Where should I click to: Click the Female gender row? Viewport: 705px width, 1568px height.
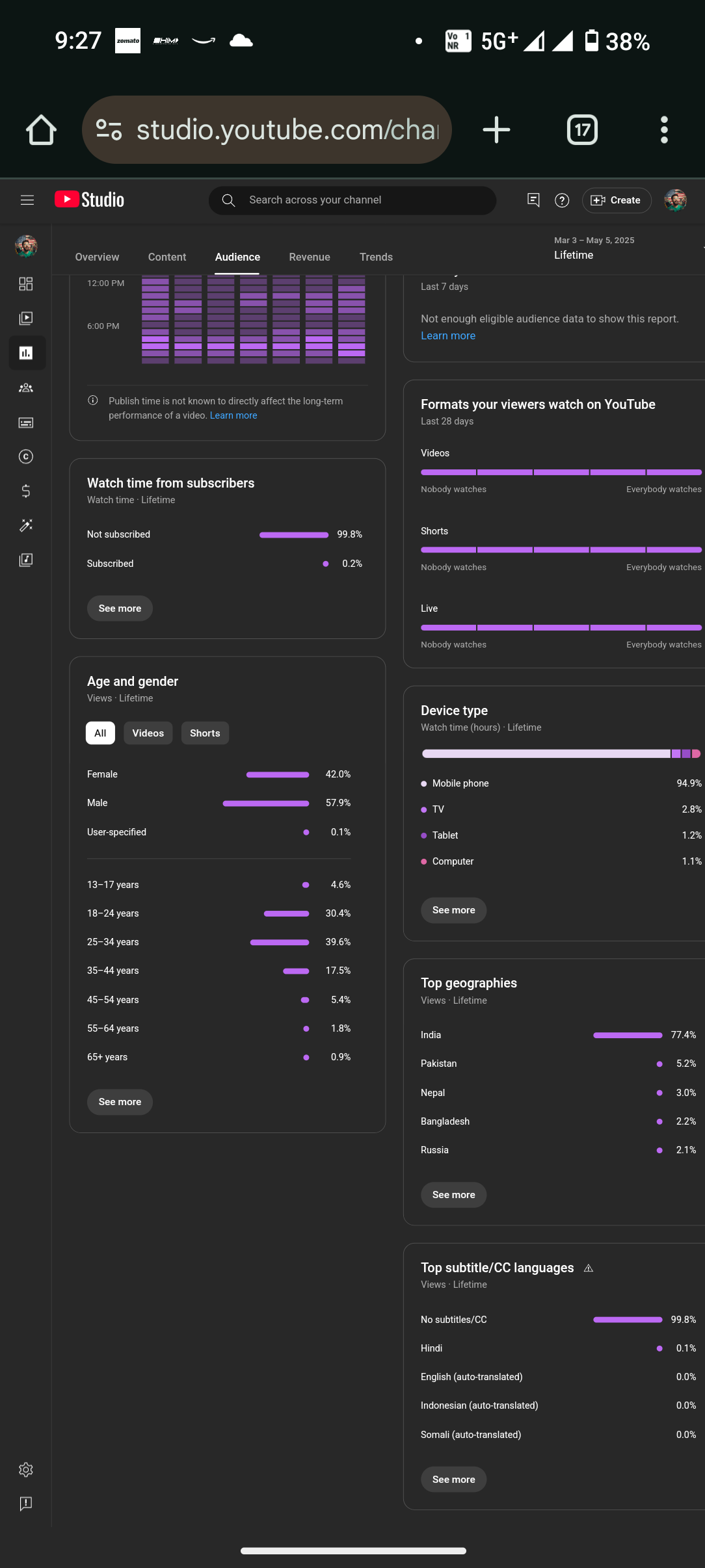(x=219, y=774)
